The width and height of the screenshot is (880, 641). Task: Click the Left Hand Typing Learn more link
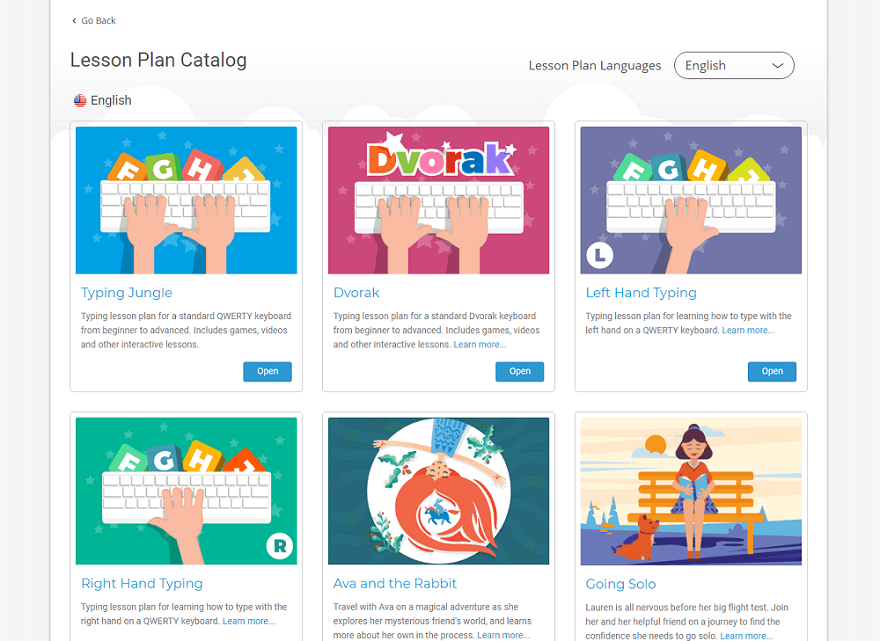(x=748, y=331)
